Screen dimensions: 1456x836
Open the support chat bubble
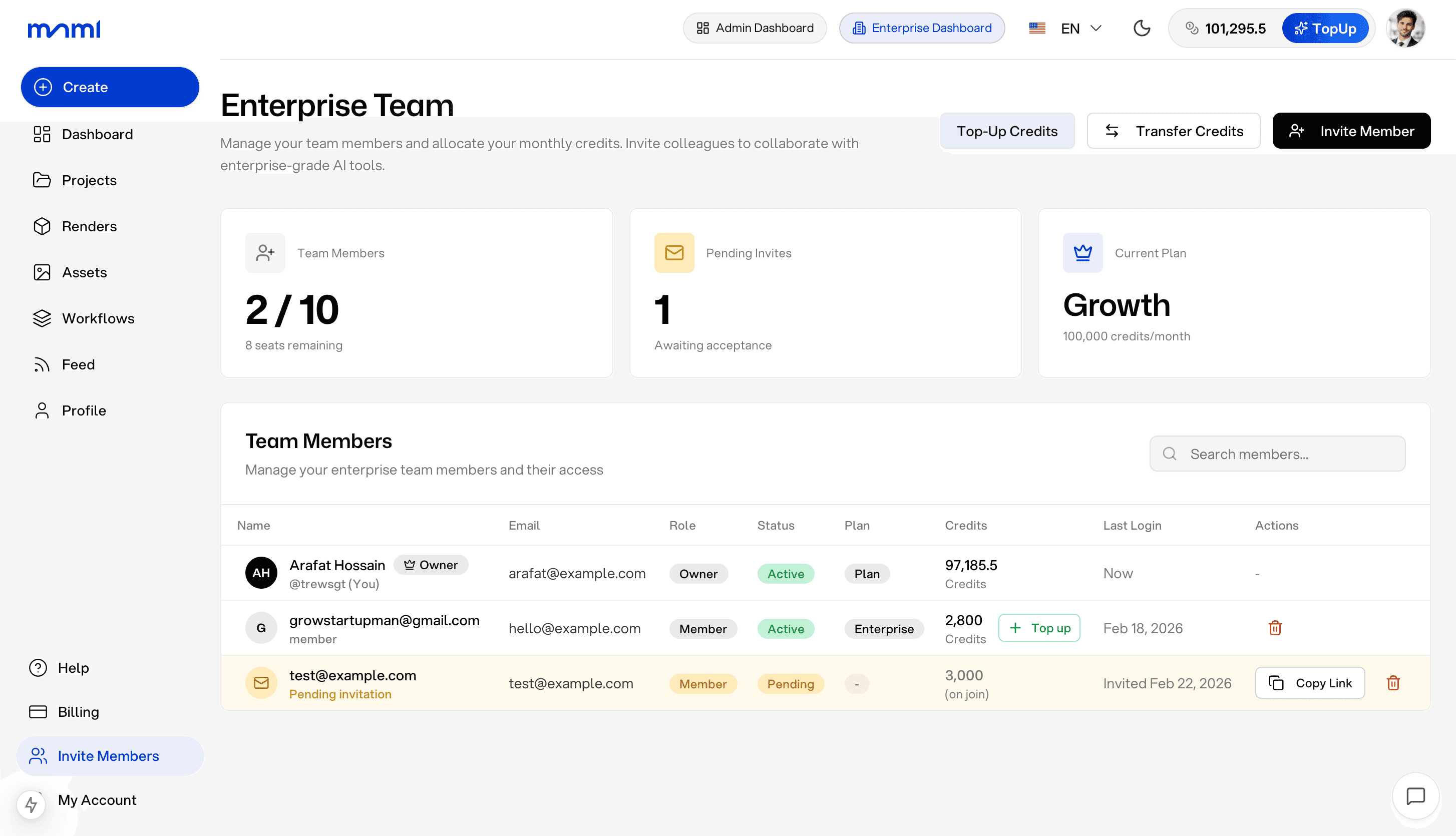[x=1415, y=796]
